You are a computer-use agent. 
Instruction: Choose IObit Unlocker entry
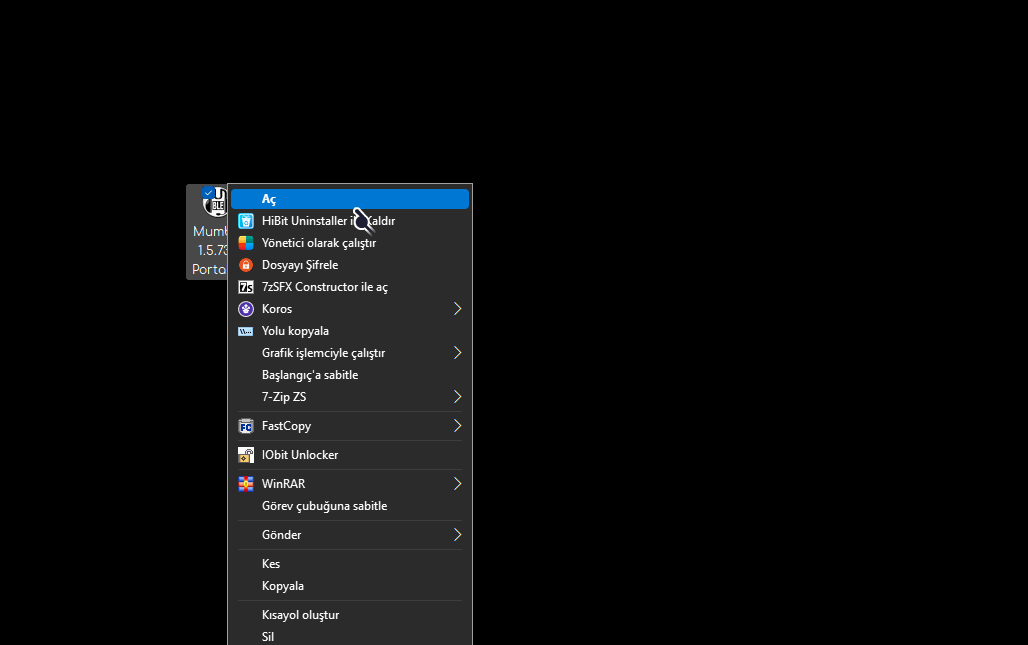(350, 455)
